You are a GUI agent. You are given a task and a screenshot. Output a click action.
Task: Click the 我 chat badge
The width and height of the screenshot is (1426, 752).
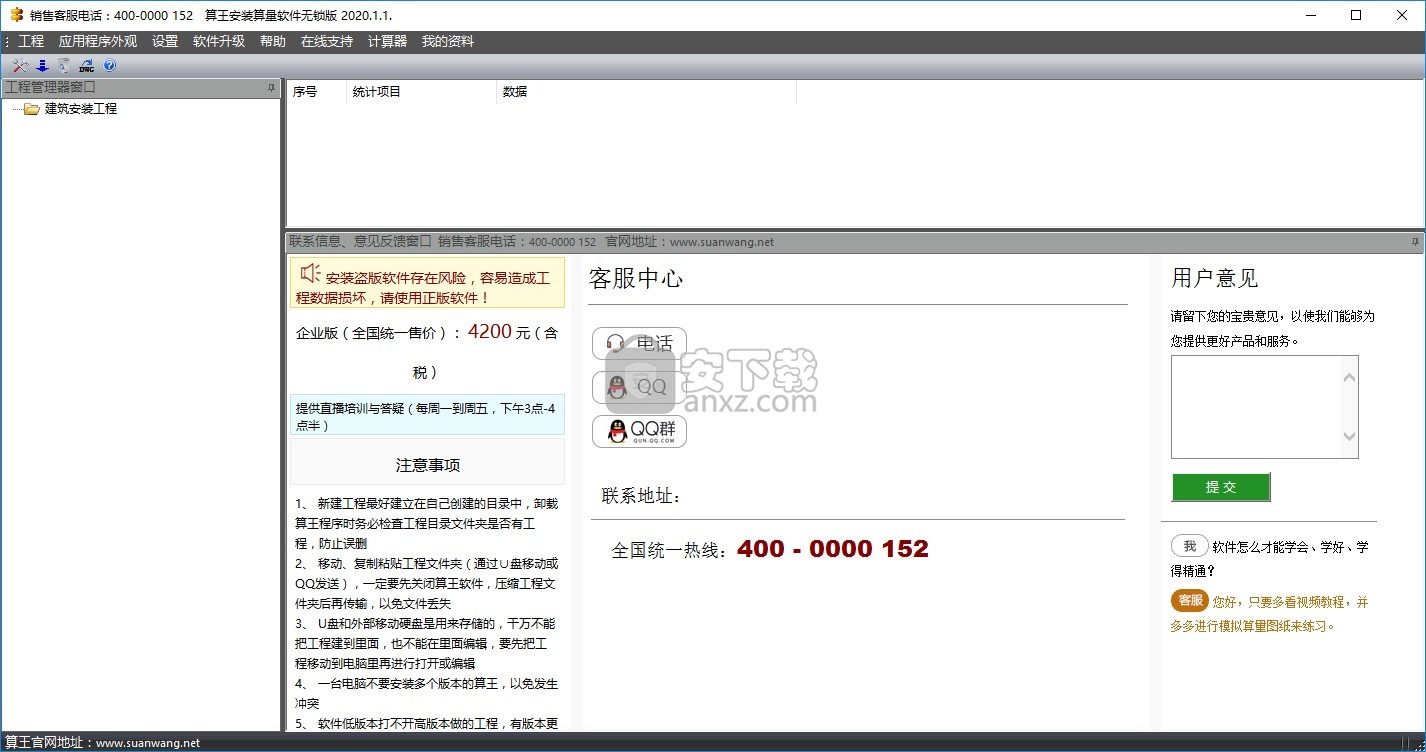(x=1189, y=546)
